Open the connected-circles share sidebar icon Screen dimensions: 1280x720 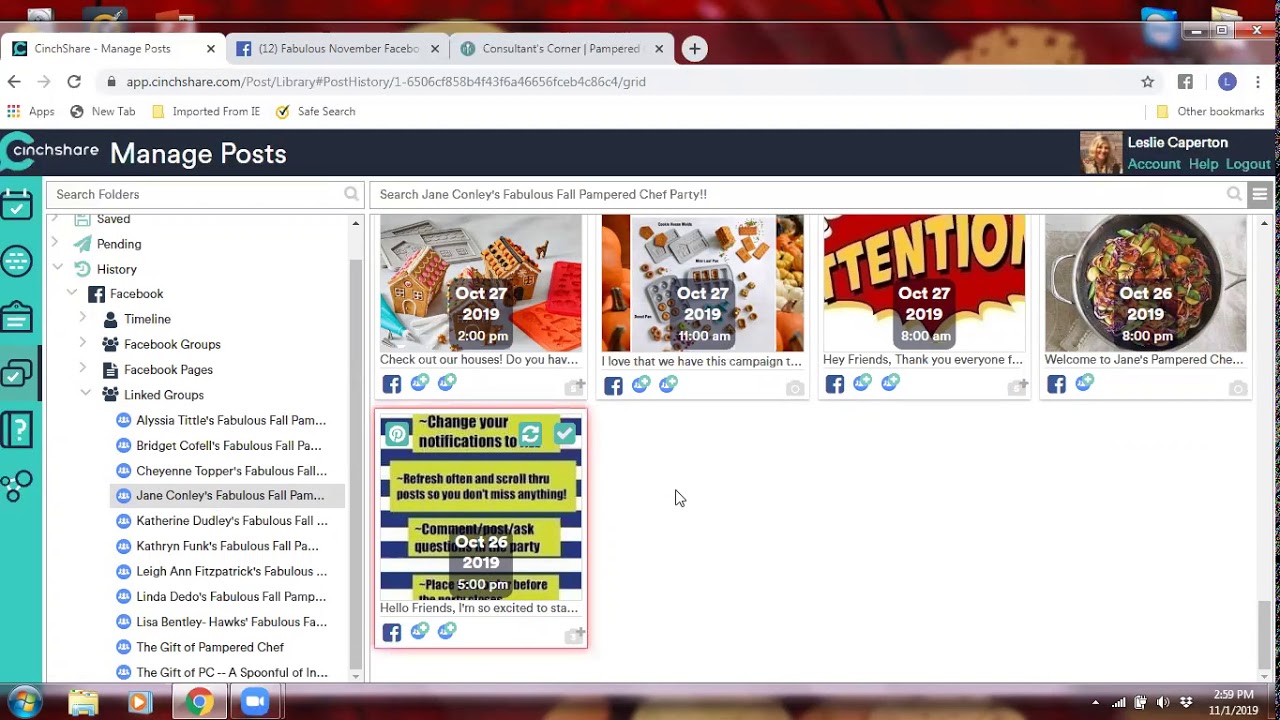tap(17, 486)
